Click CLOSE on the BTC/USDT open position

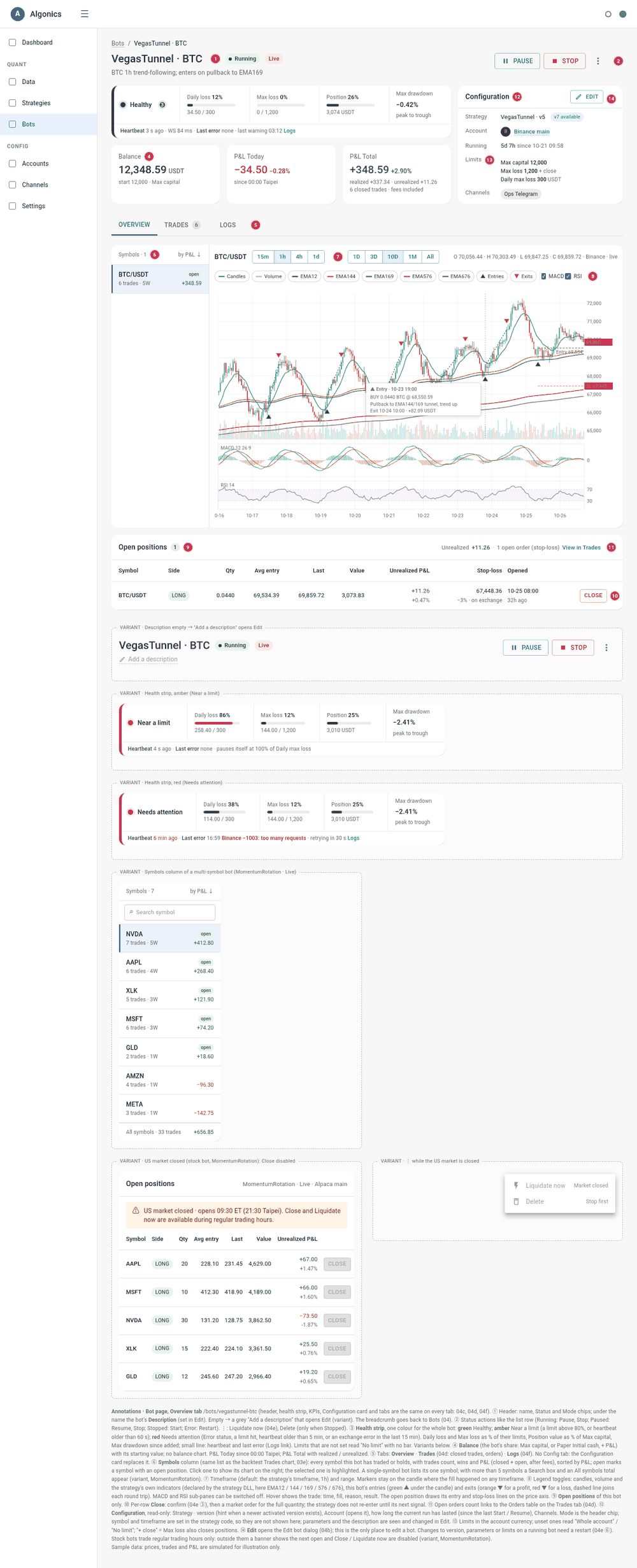(x=593, y=596)
